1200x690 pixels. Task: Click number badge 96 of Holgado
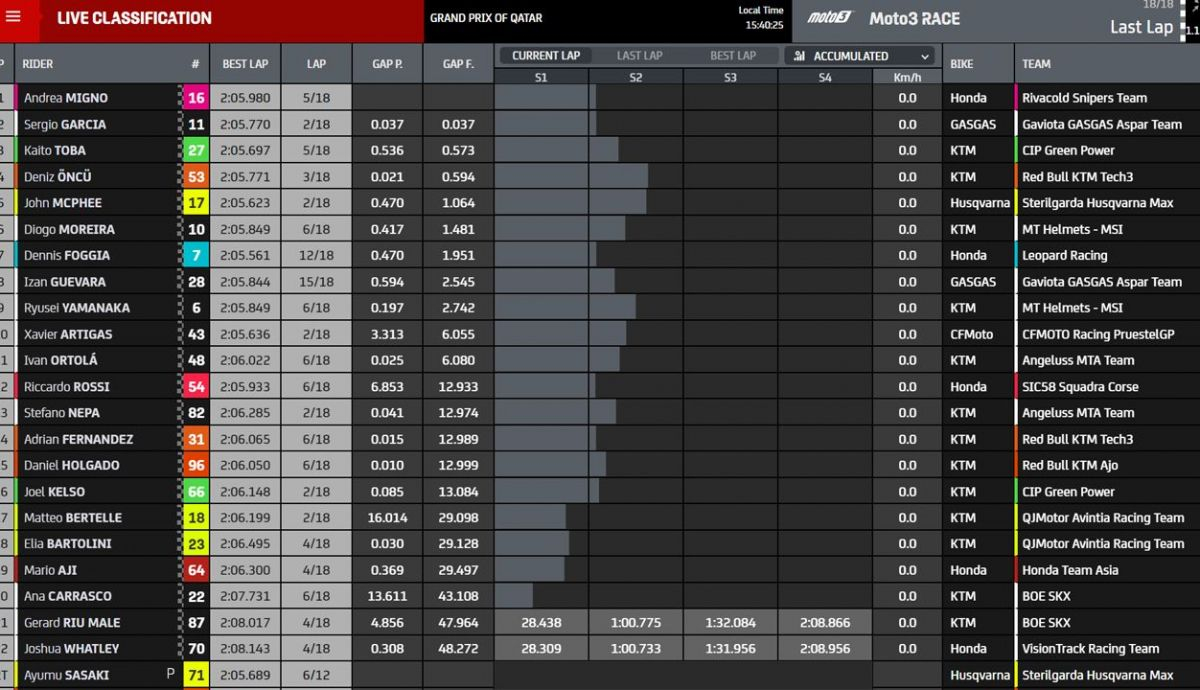click(196, 465)
